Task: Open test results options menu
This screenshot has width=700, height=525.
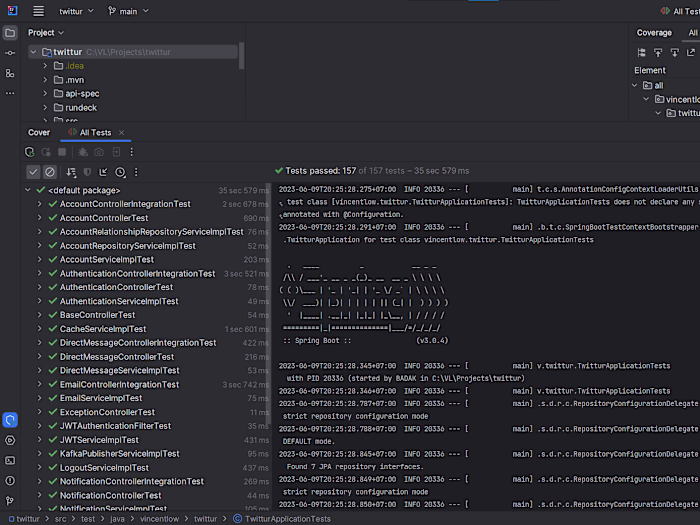Action: coord(136,172)
